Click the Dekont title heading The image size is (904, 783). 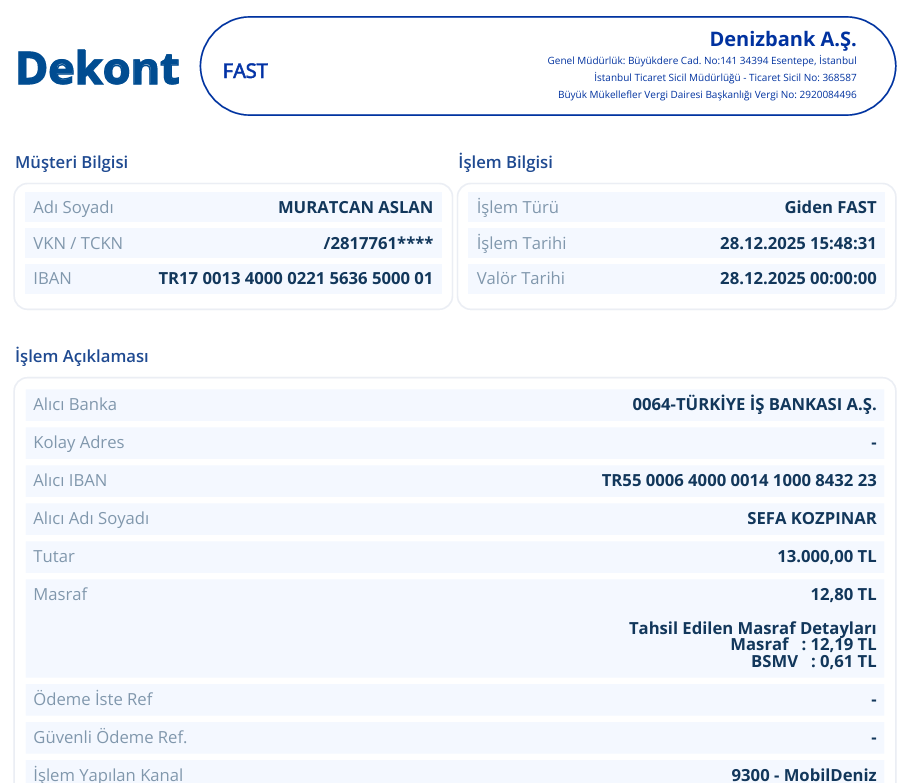tap(98, 69)
